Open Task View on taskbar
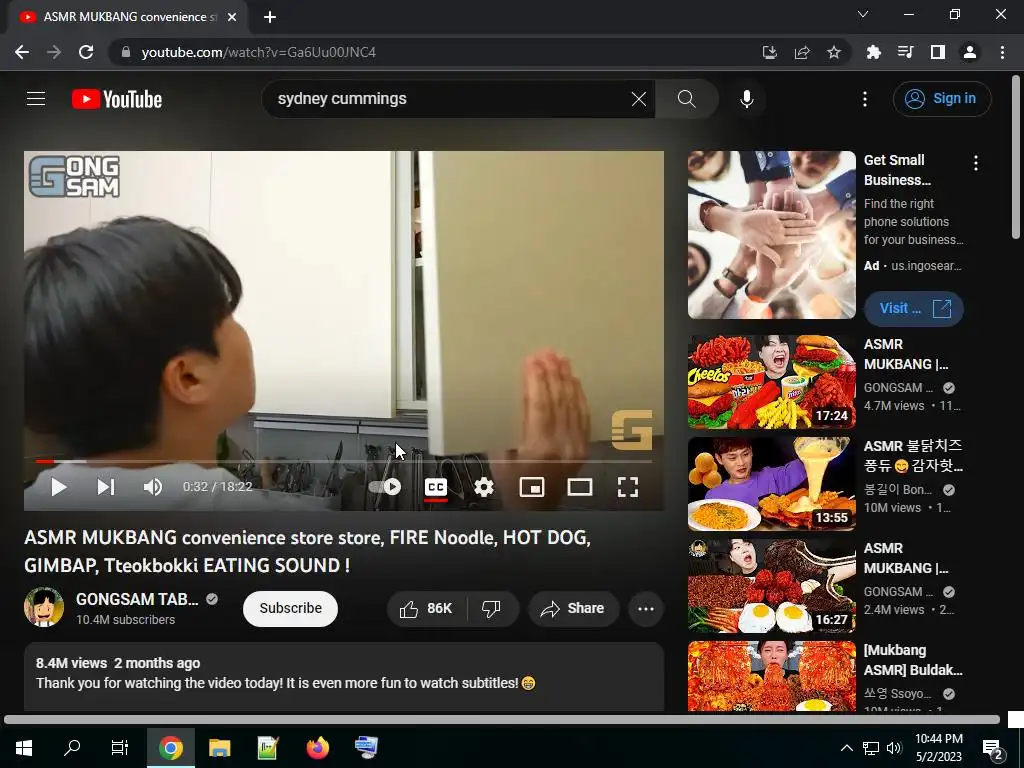The height and width of the screenshot is (768, 1024). point(120,748)
